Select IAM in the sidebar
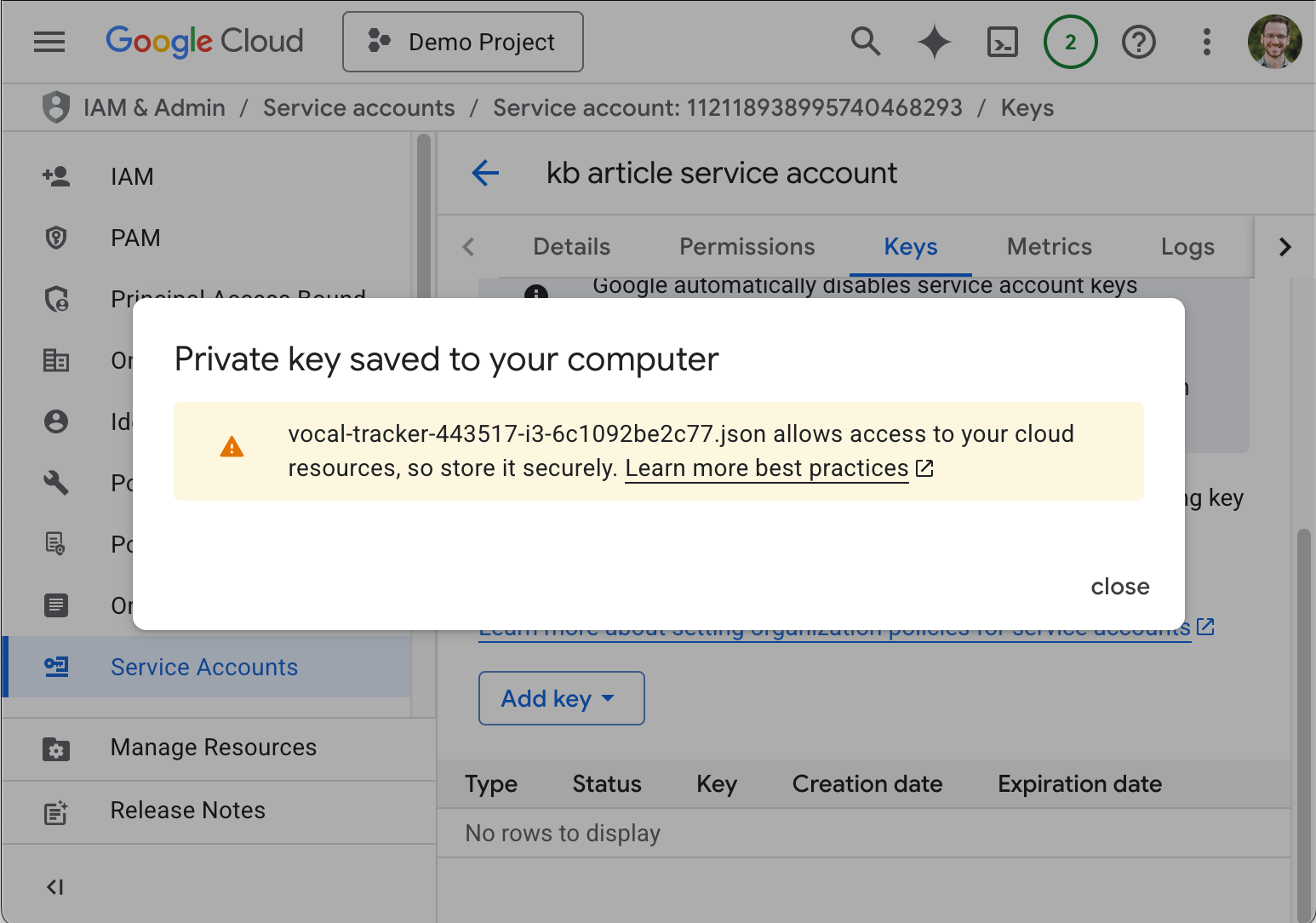This screenshot has height=923, width=1316. point(132,176)
